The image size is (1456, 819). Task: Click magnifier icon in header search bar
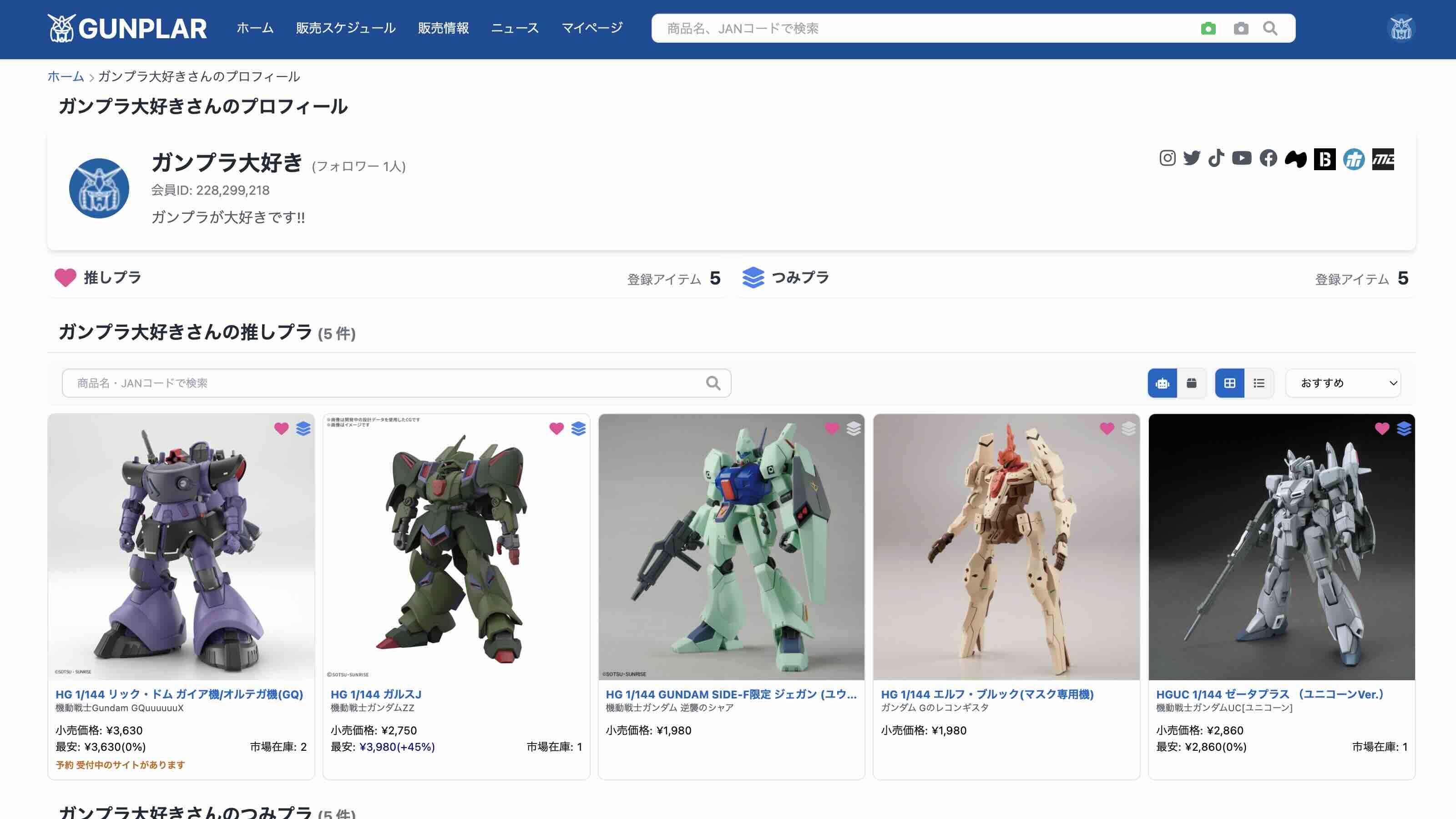pyautogui.click(x=1270, y=28)
